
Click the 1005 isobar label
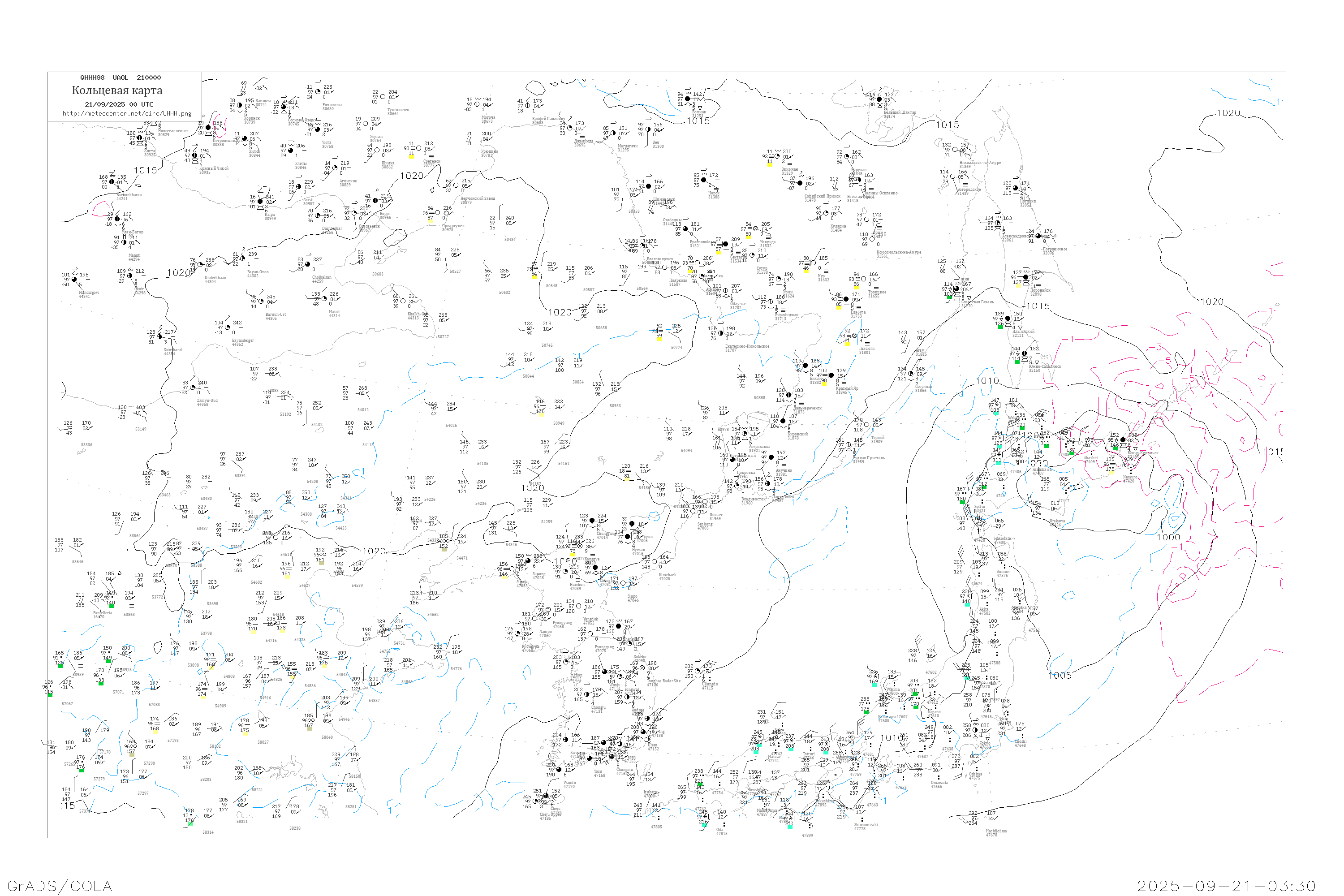pos(1060,676)
